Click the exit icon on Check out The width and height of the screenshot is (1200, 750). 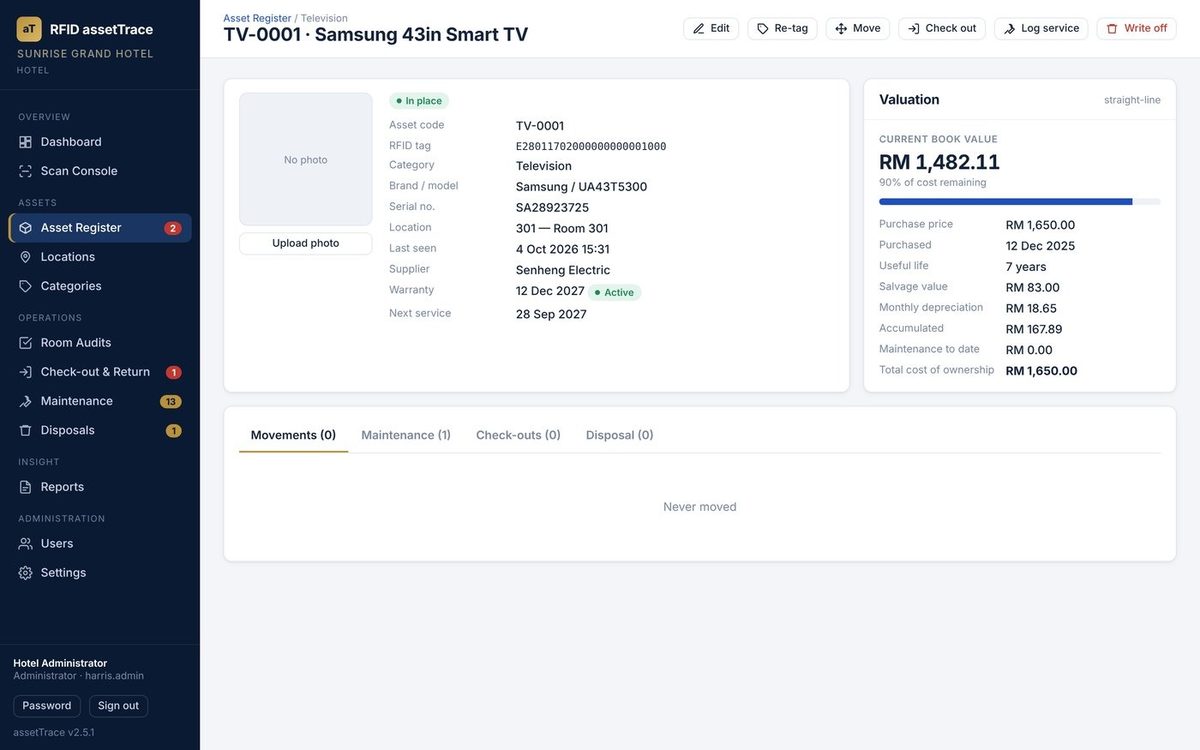click(914, 29)
